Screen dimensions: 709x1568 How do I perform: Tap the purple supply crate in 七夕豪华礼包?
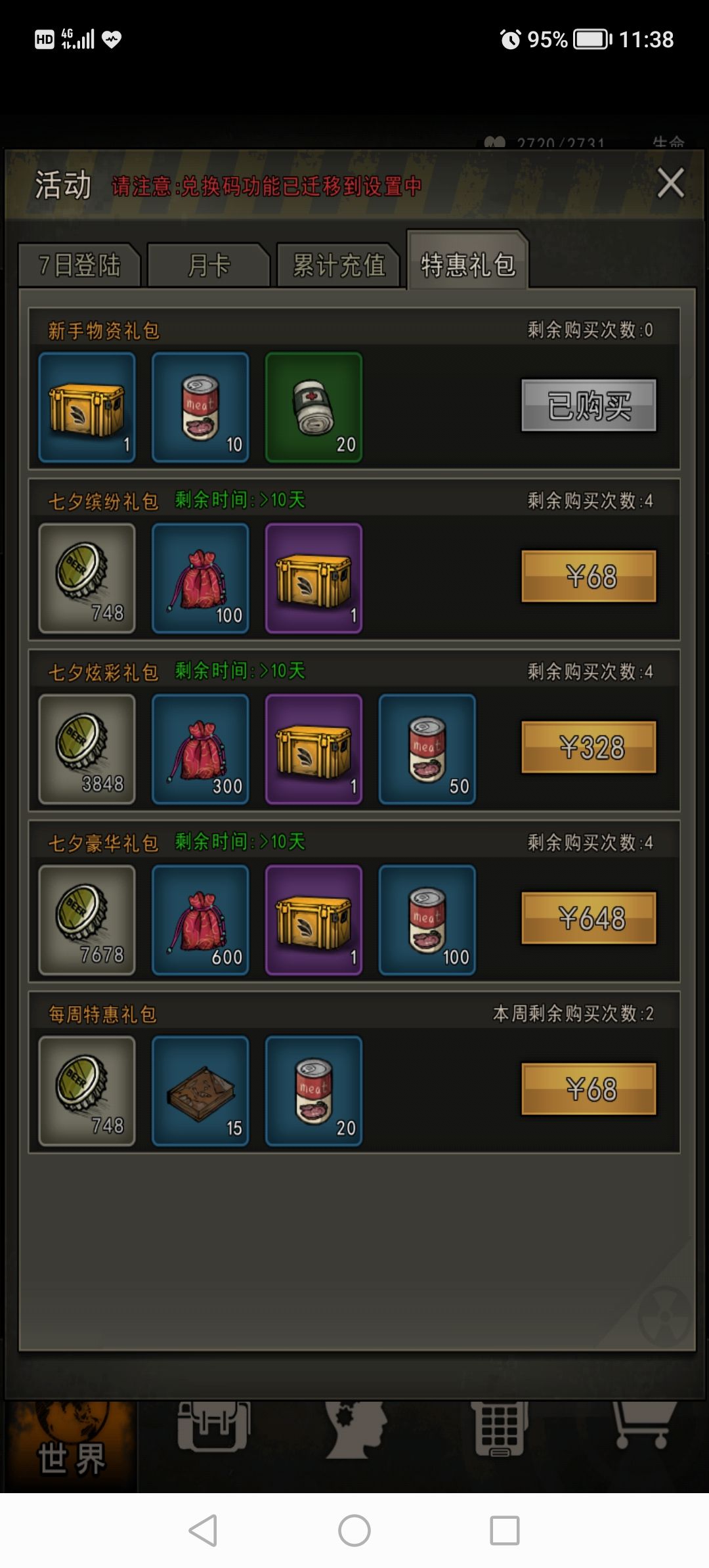pos(314,919)
